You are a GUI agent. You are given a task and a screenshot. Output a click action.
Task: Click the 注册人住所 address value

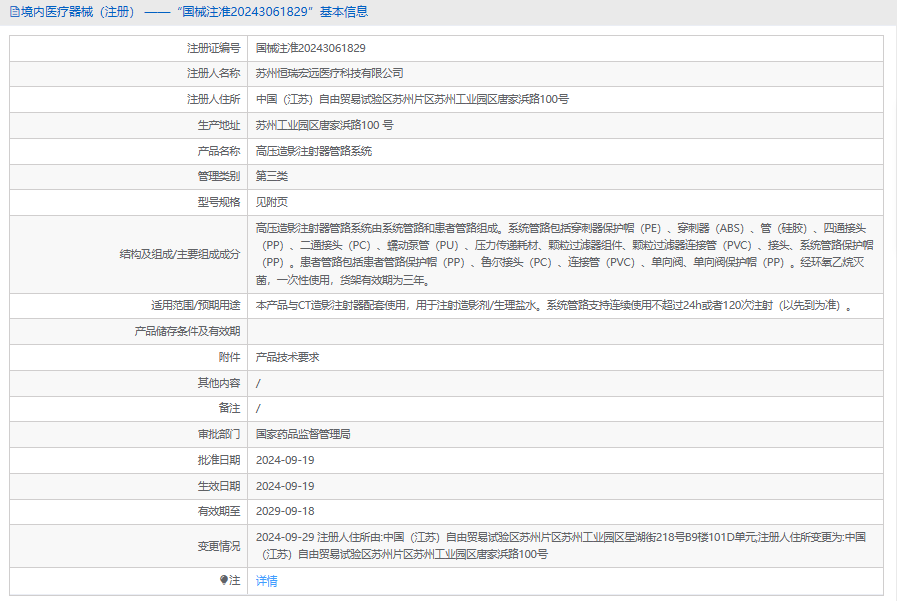(412, 99)
